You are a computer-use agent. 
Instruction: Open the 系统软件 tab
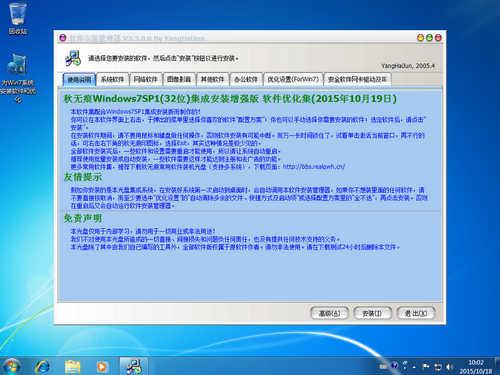coord(112,79)
